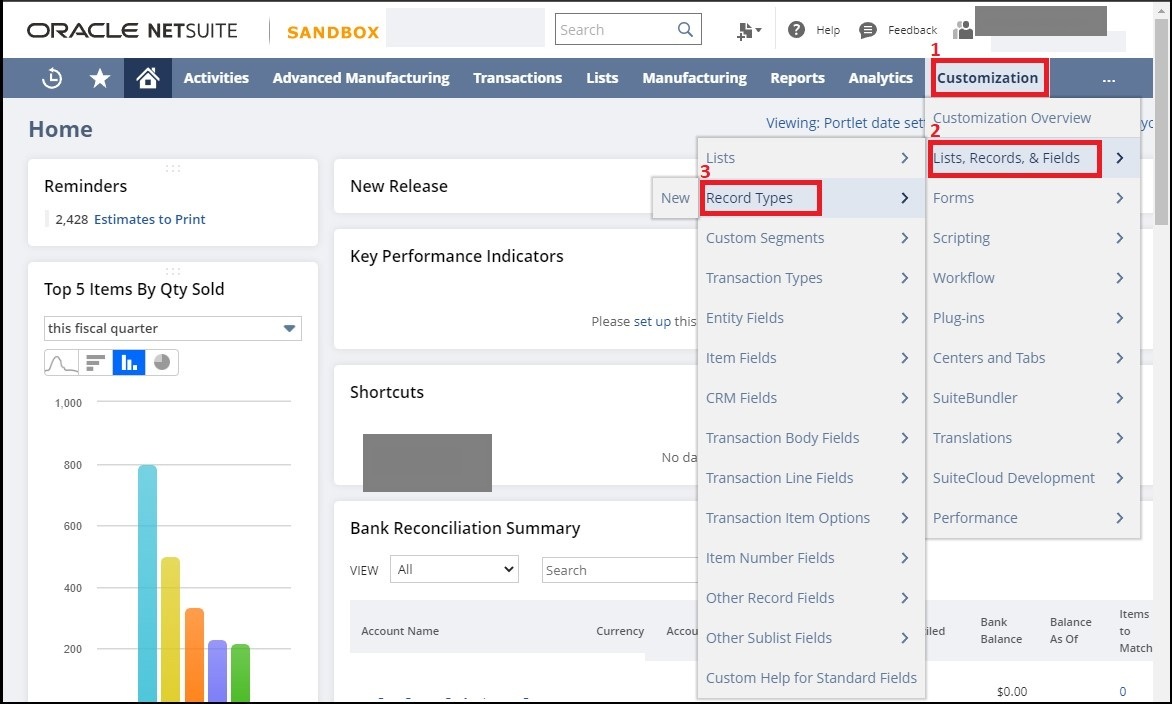Image resolution: width=1172 pixels, height=704 pixels.
Task: Go to the Home house icon
Action: (x=148, y=78)
